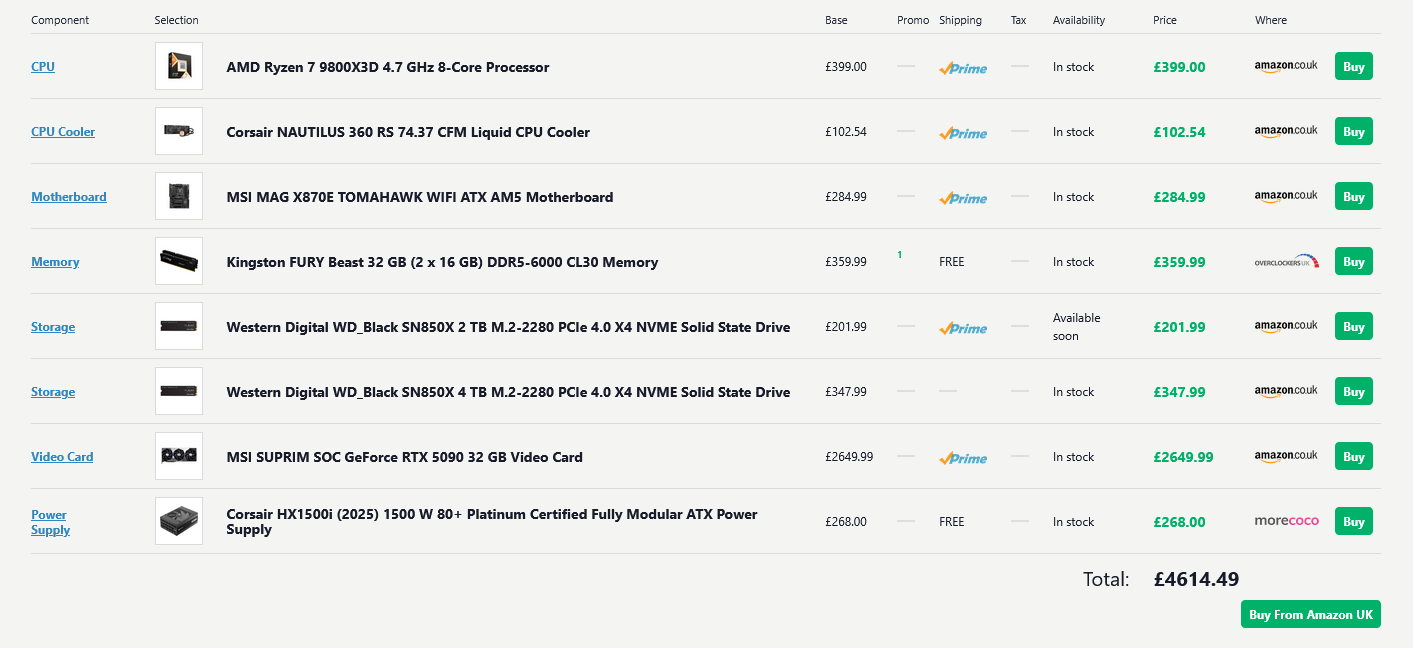Open the Memory component link
The height and width of the screenshot is (648, 1413).
tap(55, 262)
